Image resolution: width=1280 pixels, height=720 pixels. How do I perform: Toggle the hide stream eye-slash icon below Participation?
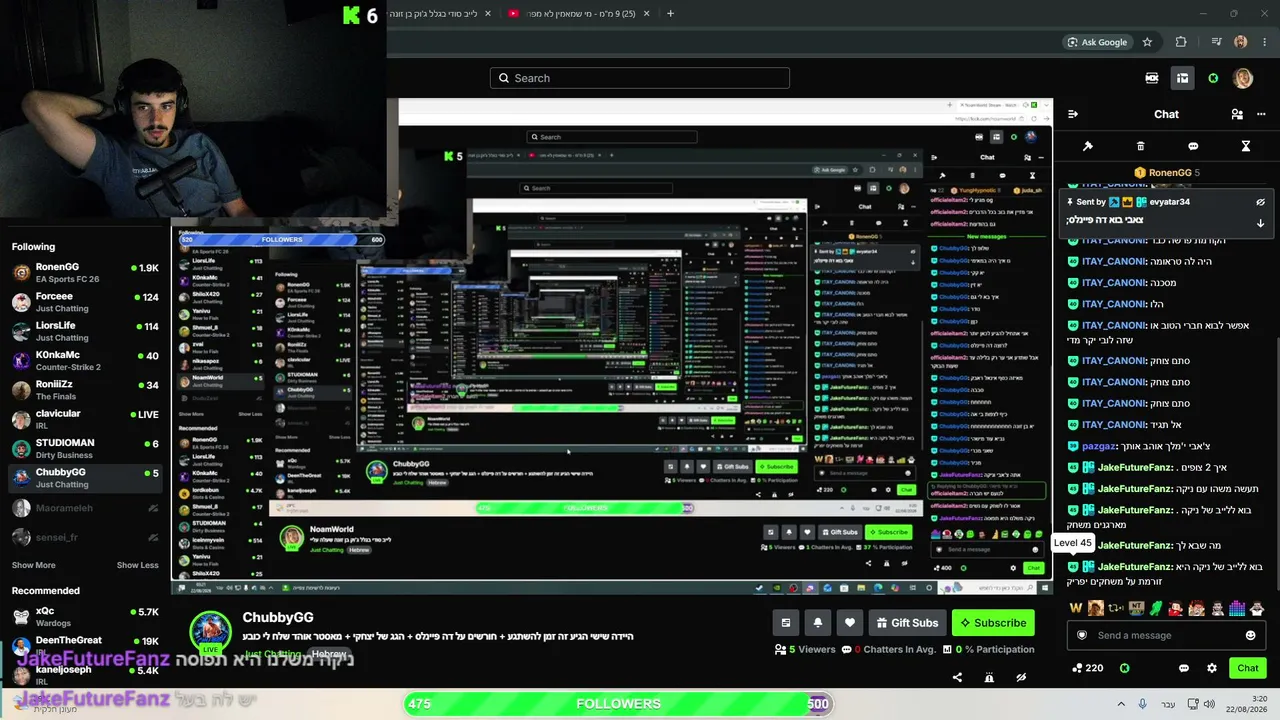pos(1021,677)
